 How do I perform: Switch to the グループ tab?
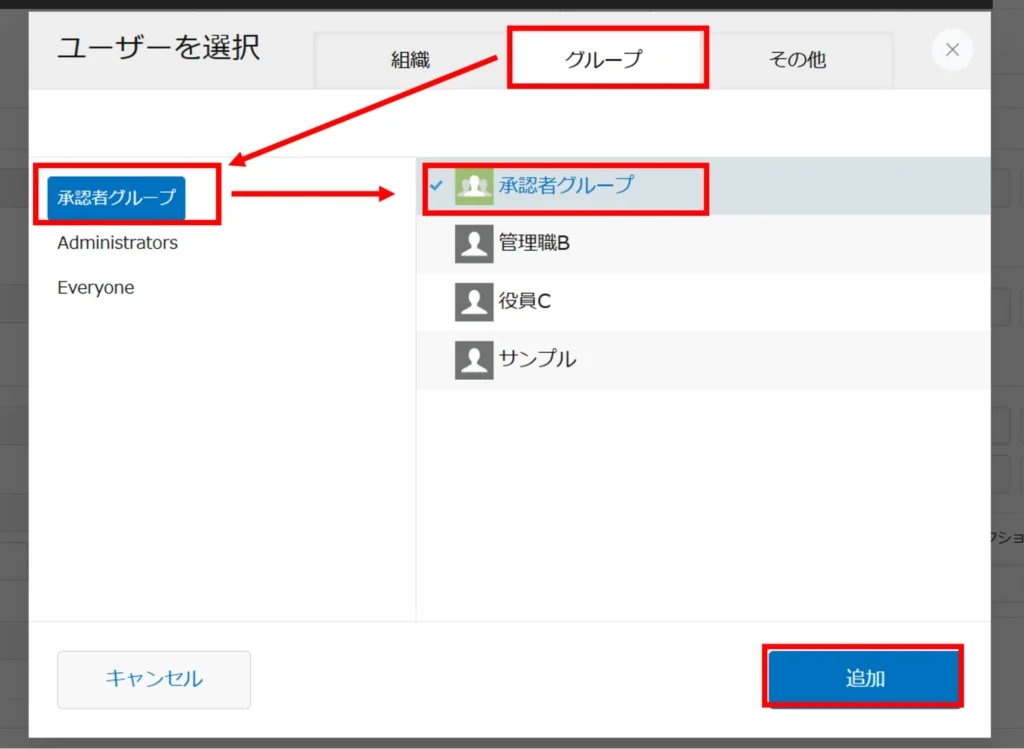coord(603,60)
